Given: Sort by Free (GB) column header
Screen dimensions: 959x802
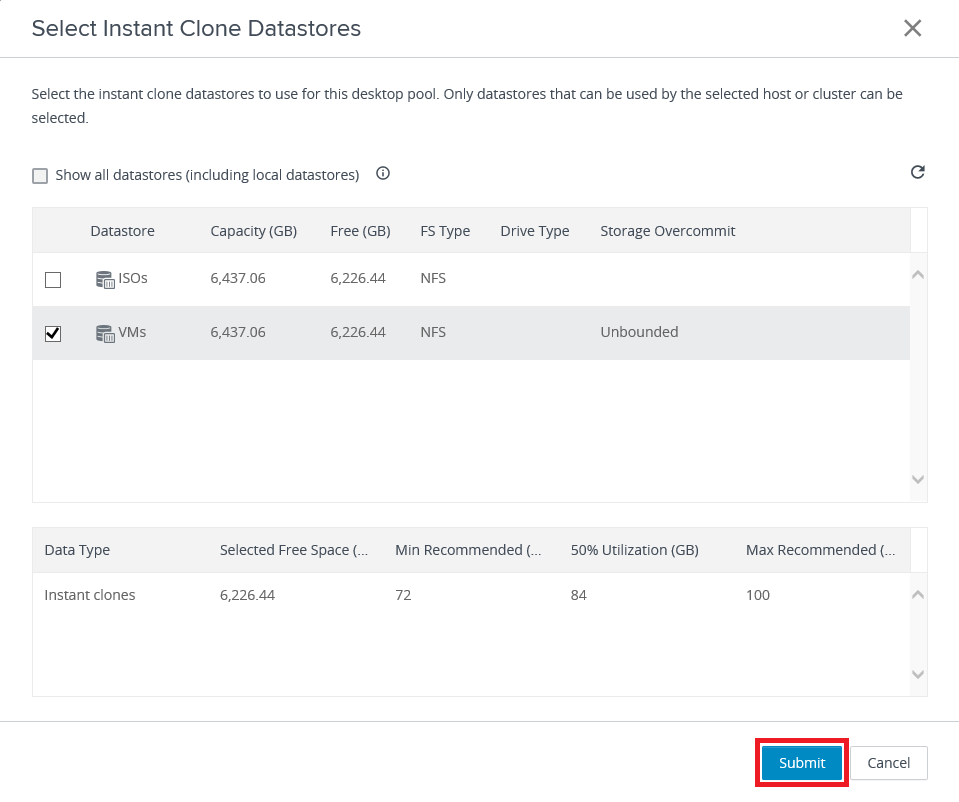Looking at the screenshot, I should pyautogui.click(x=360, y=231).
